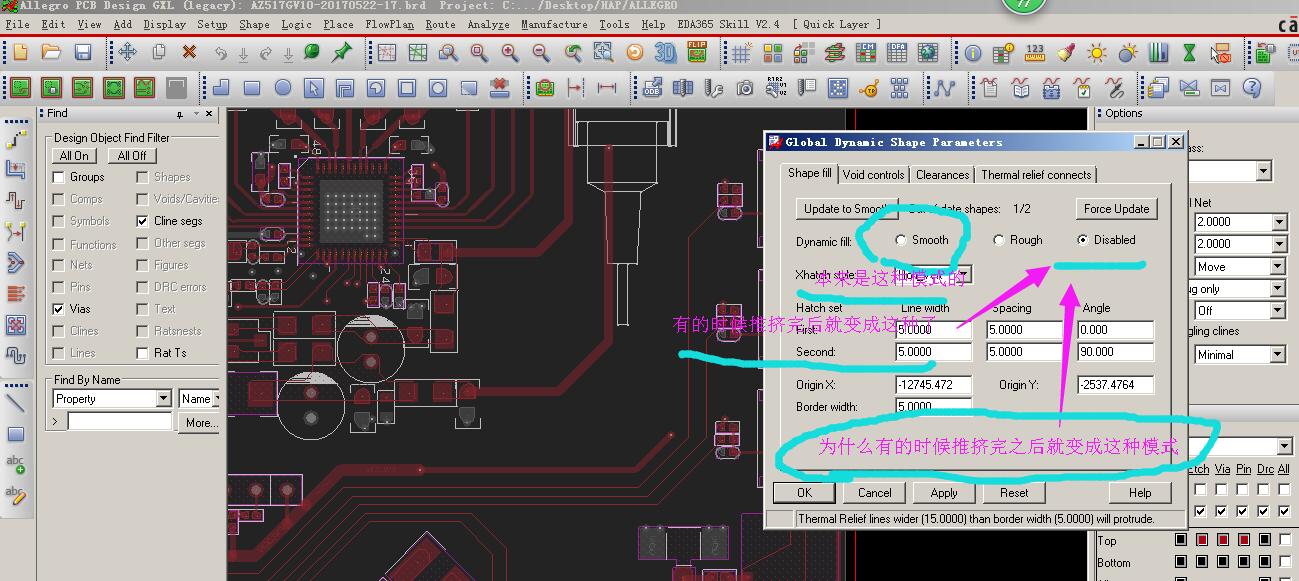
Task: Open the Manufacture menu
Action: [554, 24]
